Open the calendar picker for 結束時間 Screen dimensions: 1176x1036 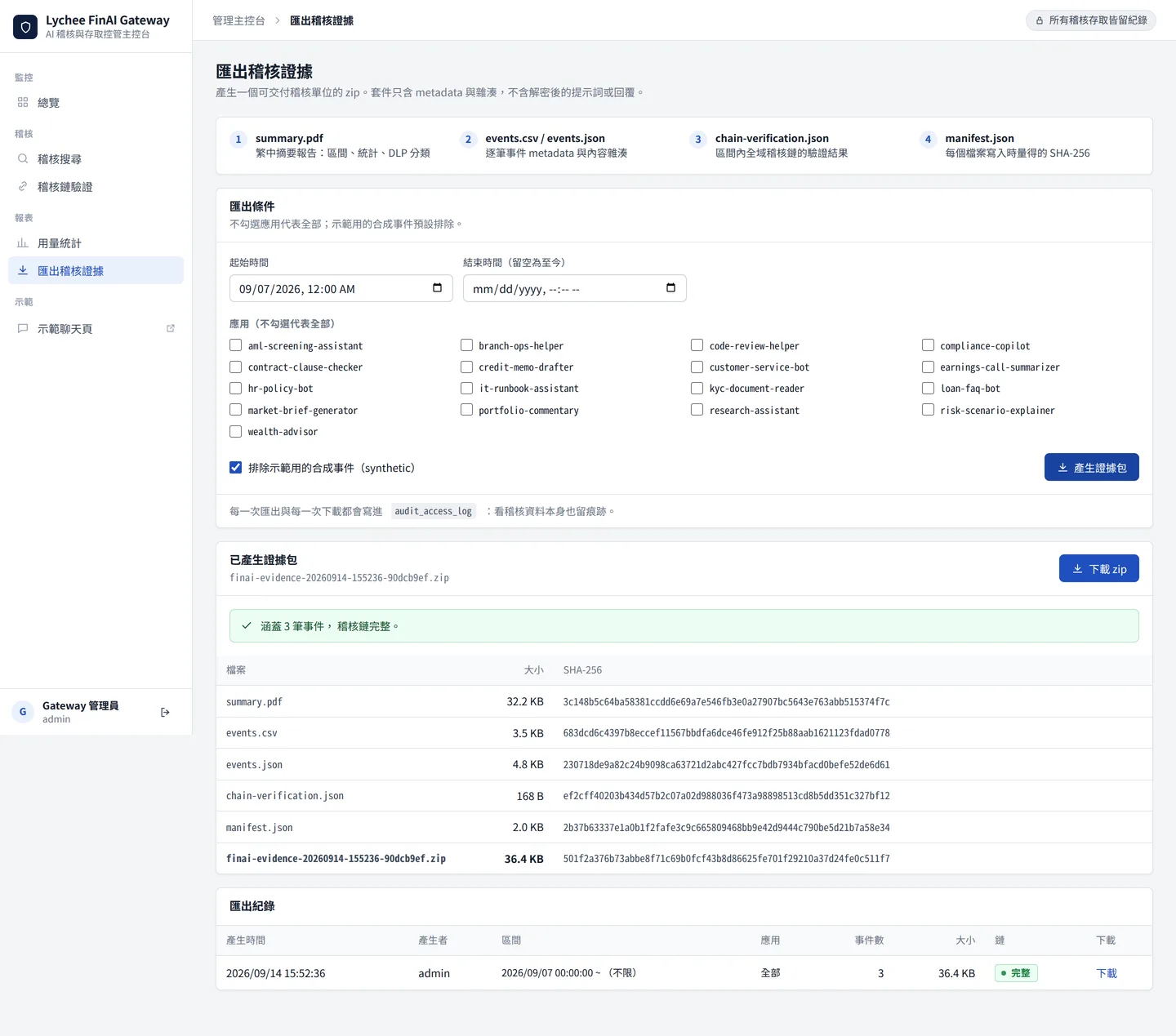[x=670, y=288]
